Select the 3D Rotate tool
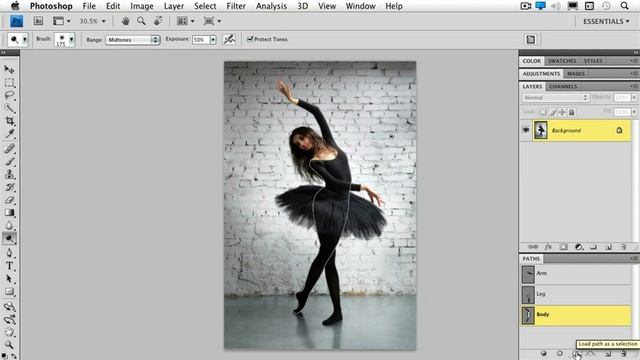 point(9,307)
